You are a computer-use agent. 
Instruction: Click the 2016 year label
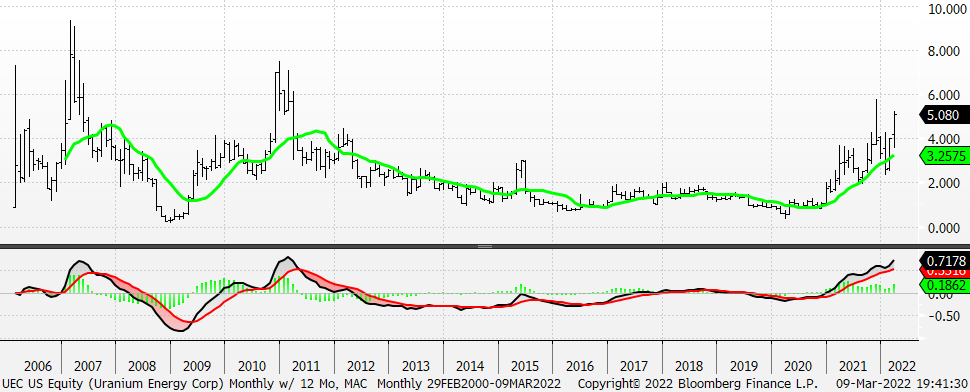coord(580,365)
